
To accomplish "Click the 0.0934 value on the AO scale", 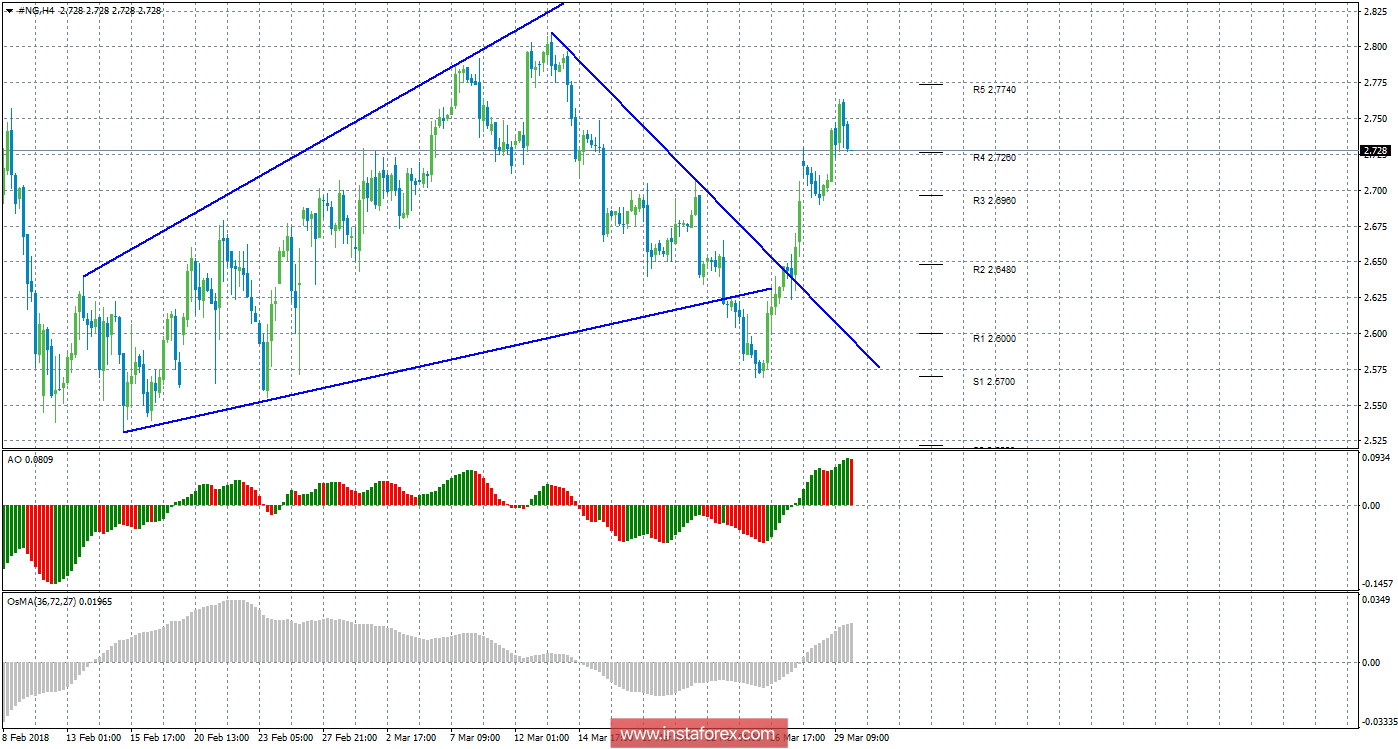I will click(1376, 458).
